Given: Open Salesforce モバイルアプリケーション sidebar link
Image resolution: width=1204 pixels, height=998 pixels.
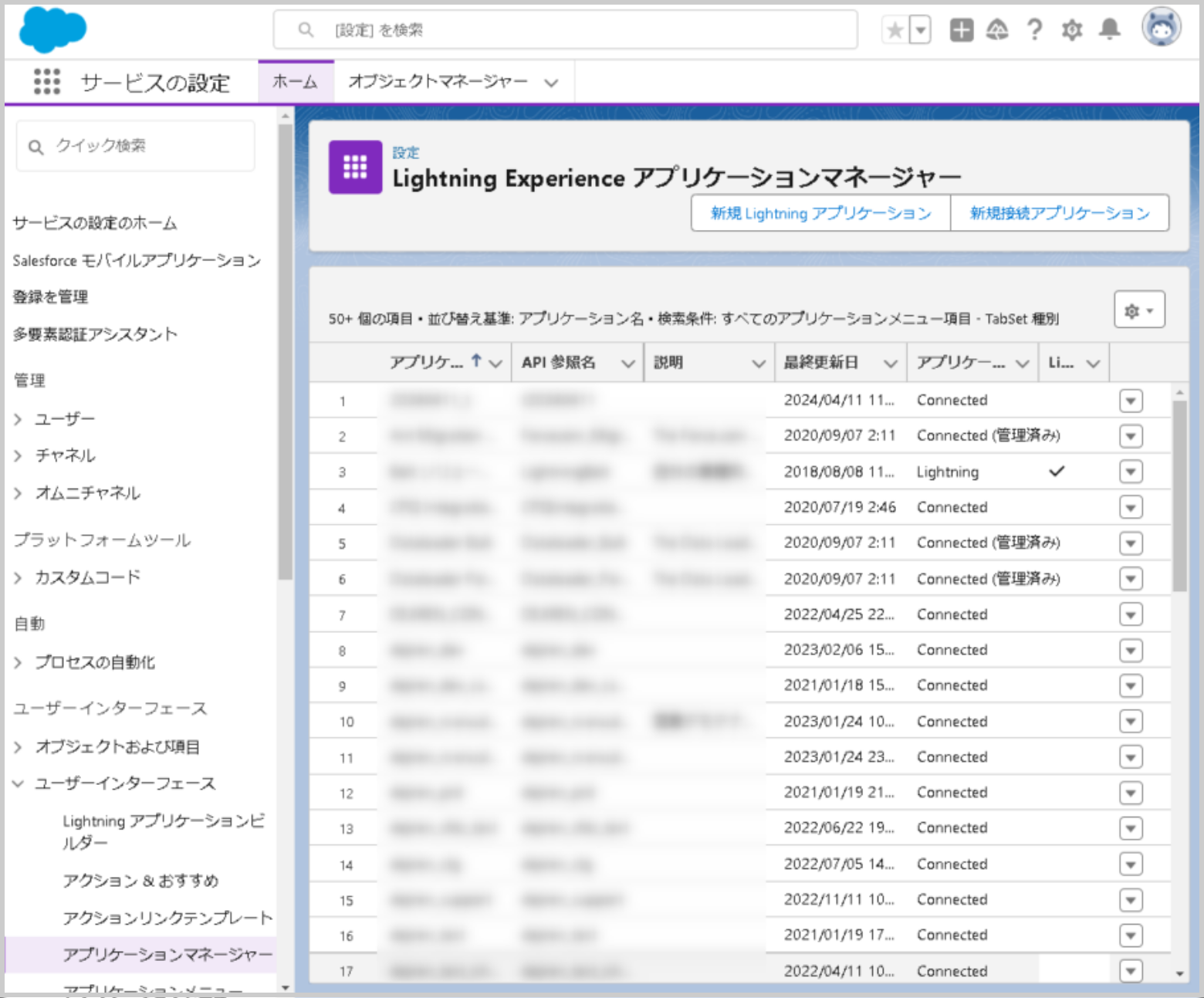Looking at the screenshot, I should pyautogui.click(x=137, y=260).
